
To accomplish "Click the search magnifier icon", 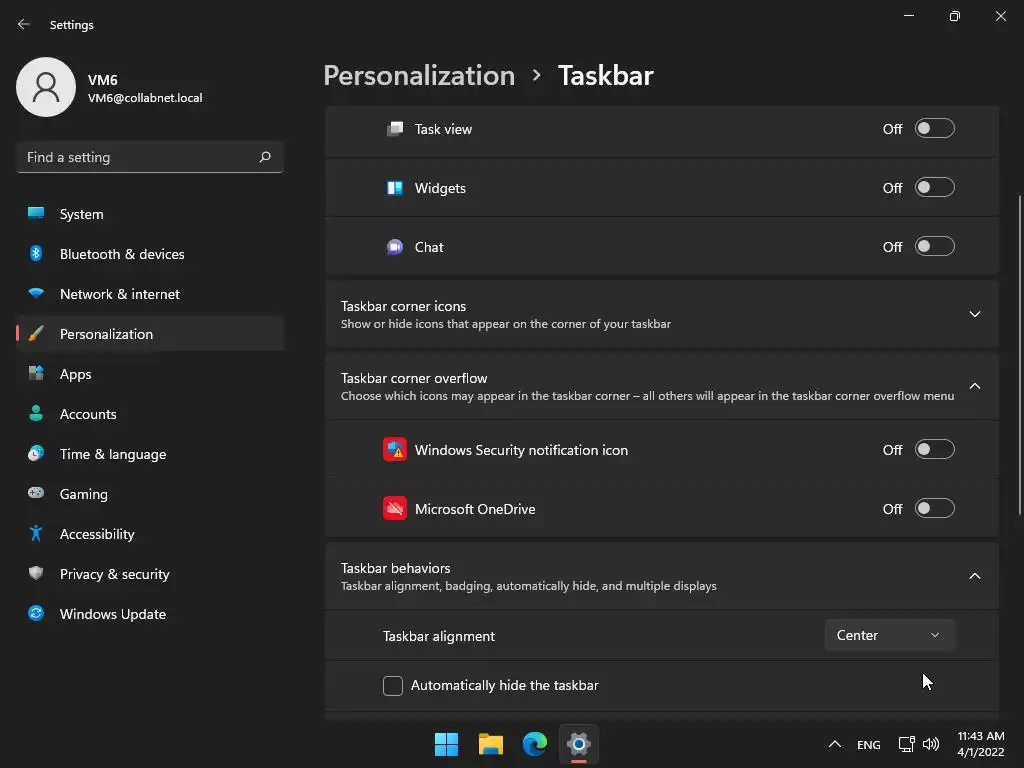I will click(265, 157).
